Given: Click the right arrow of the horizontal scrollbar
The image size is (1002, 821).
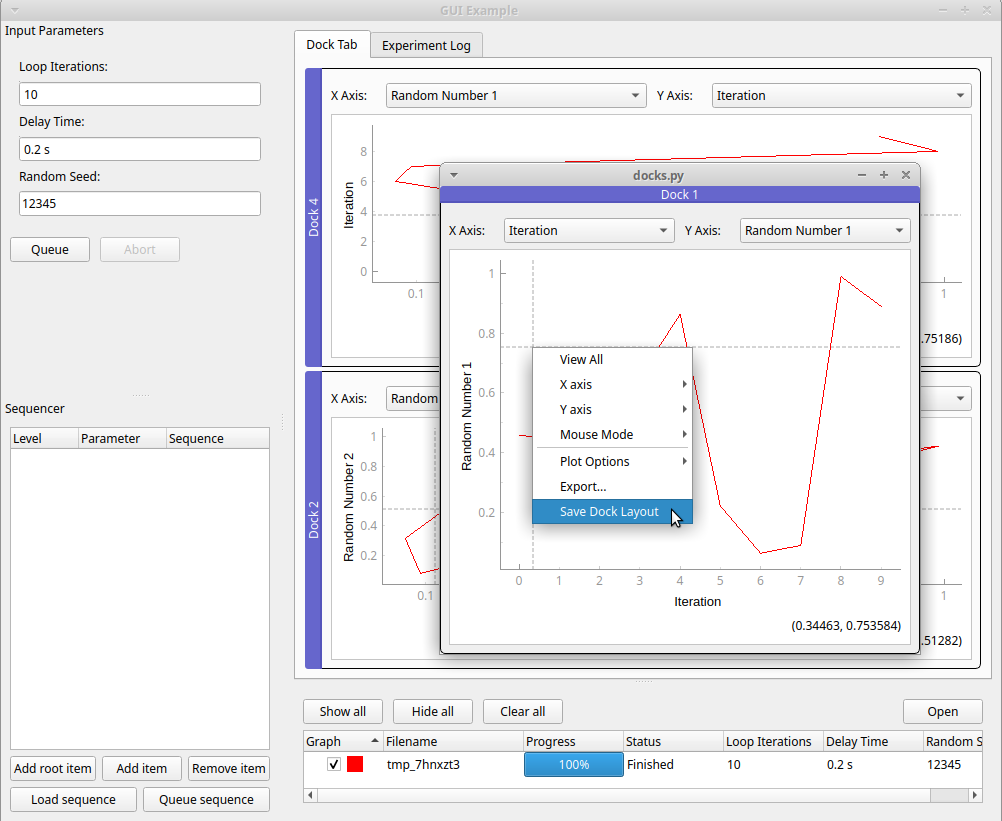Looking at the screenshot, I should (x=975, y=795).
